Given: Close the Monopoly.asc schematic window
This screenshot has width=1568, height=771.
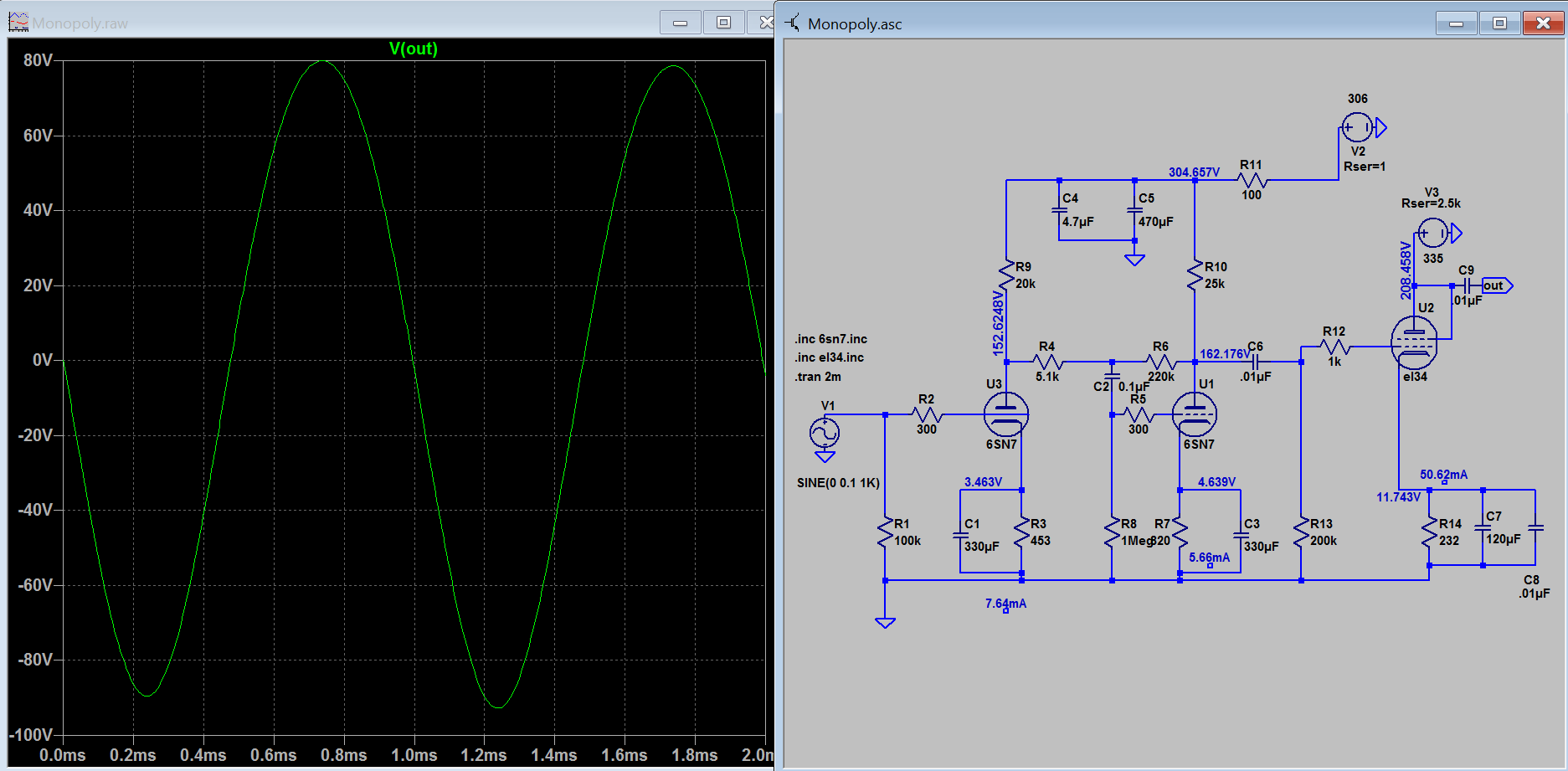Looking at the screenshot, I should point(1543,23).
